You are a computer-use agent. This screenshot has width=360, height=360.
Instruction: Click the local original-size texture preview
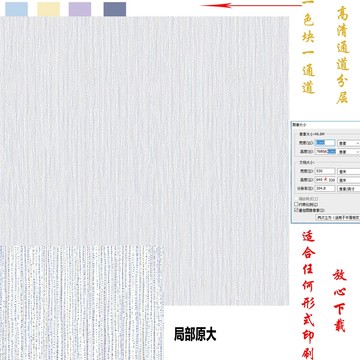[82, 303]
